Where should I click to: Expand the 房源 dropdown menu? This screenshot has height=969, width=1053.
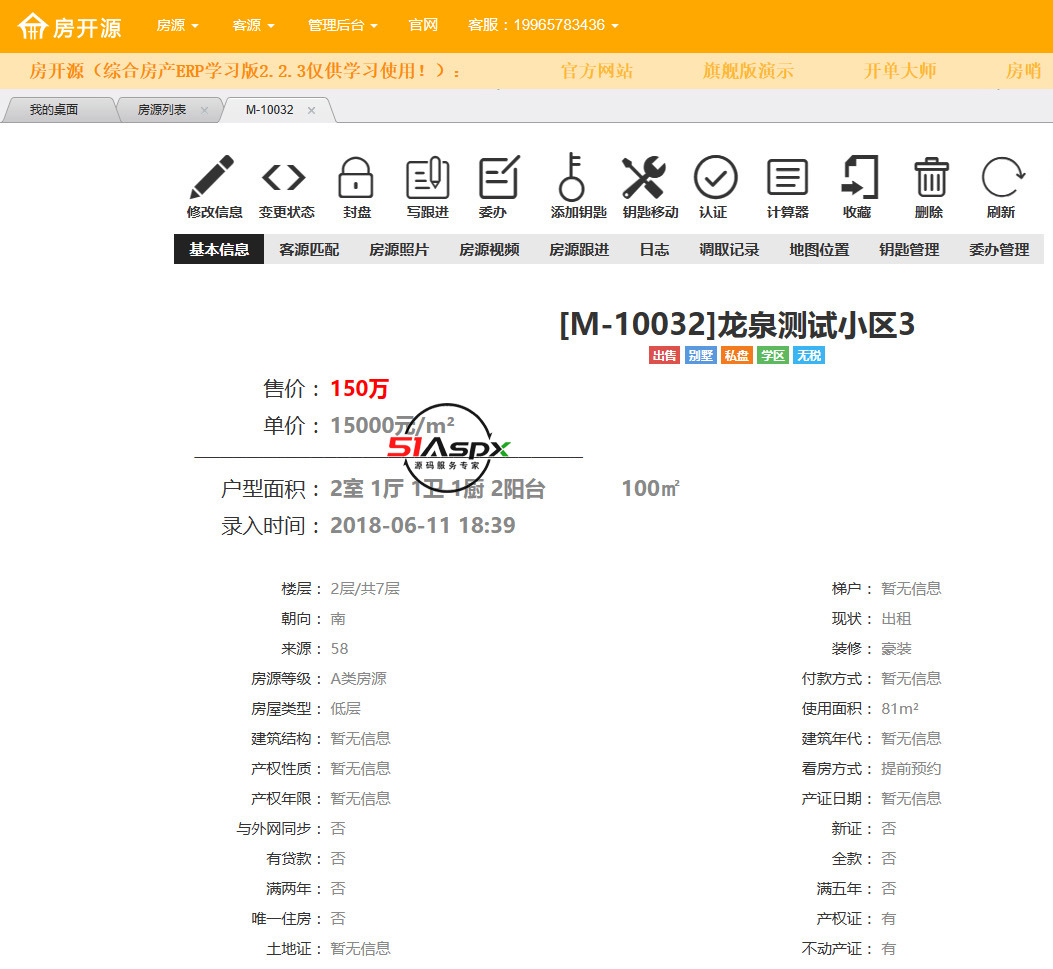[x=178, y=25]
